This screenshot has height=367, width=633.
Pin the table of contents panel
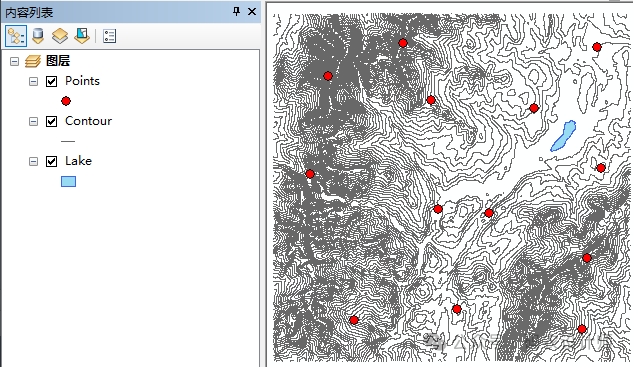point(237,11)
